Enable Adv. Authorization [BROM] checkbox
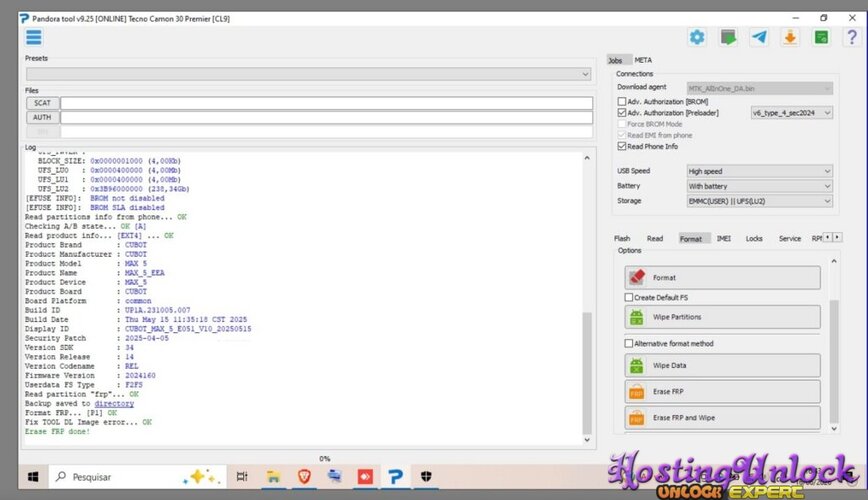Image resolution: width=868 pixels, height=500 pixels. pyautogui.click(x=622, y=101)
